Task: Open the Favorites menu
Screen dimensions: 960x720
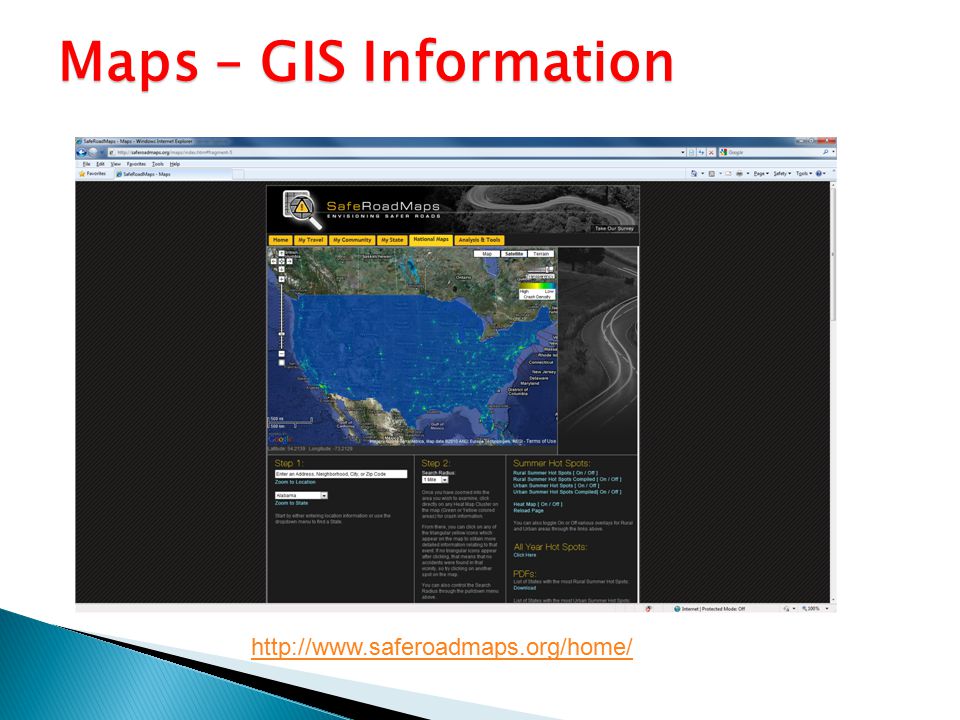Action: [x=136, y=164]
